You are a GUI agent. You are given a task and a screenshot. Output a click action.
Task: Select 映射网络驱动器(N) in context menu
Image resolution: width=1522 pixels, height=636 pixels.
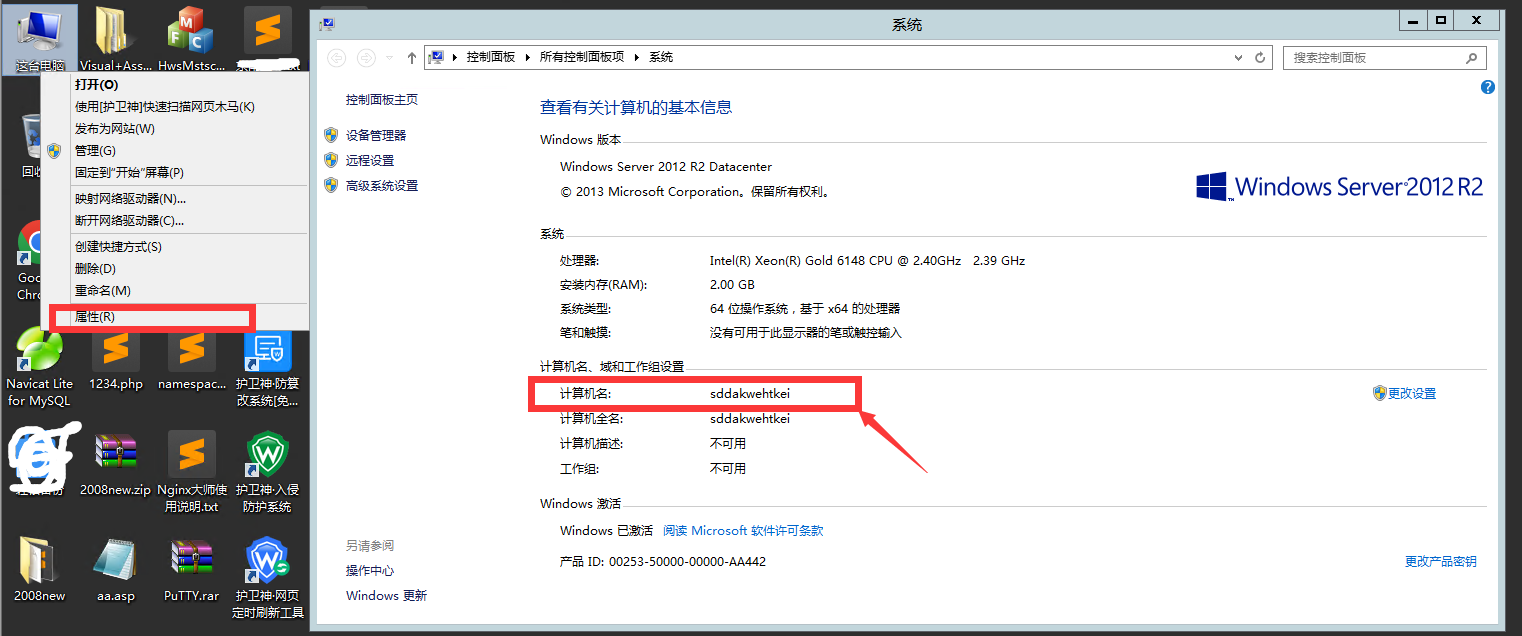point(130,199)
